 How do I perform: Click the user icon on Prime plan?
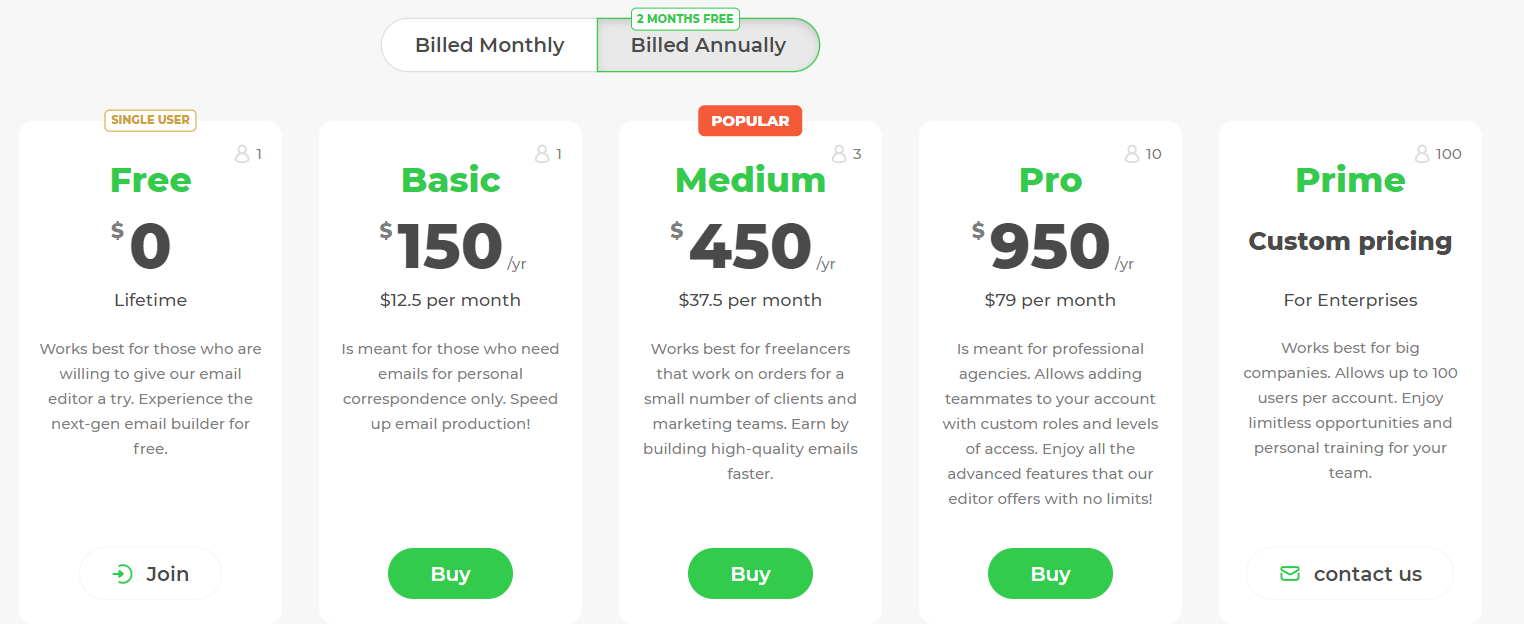pyautogui.click(x=1422, y=154)
